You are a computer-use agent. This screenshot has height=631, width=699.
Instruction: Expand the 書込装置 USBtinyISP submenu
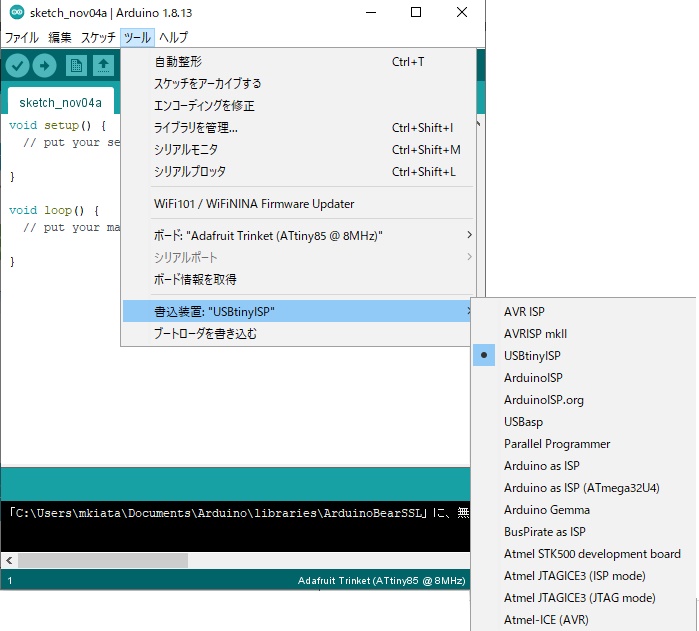click(x=298, y=311)
